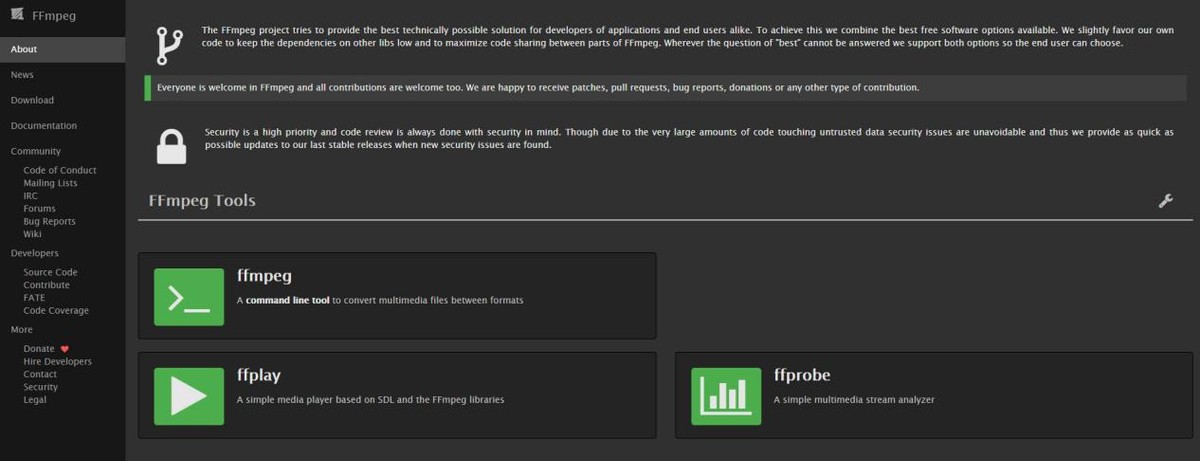The height and width of the screenshot is (461, 1200).
Task: Open the Donate link
Action: coord(39,349)
